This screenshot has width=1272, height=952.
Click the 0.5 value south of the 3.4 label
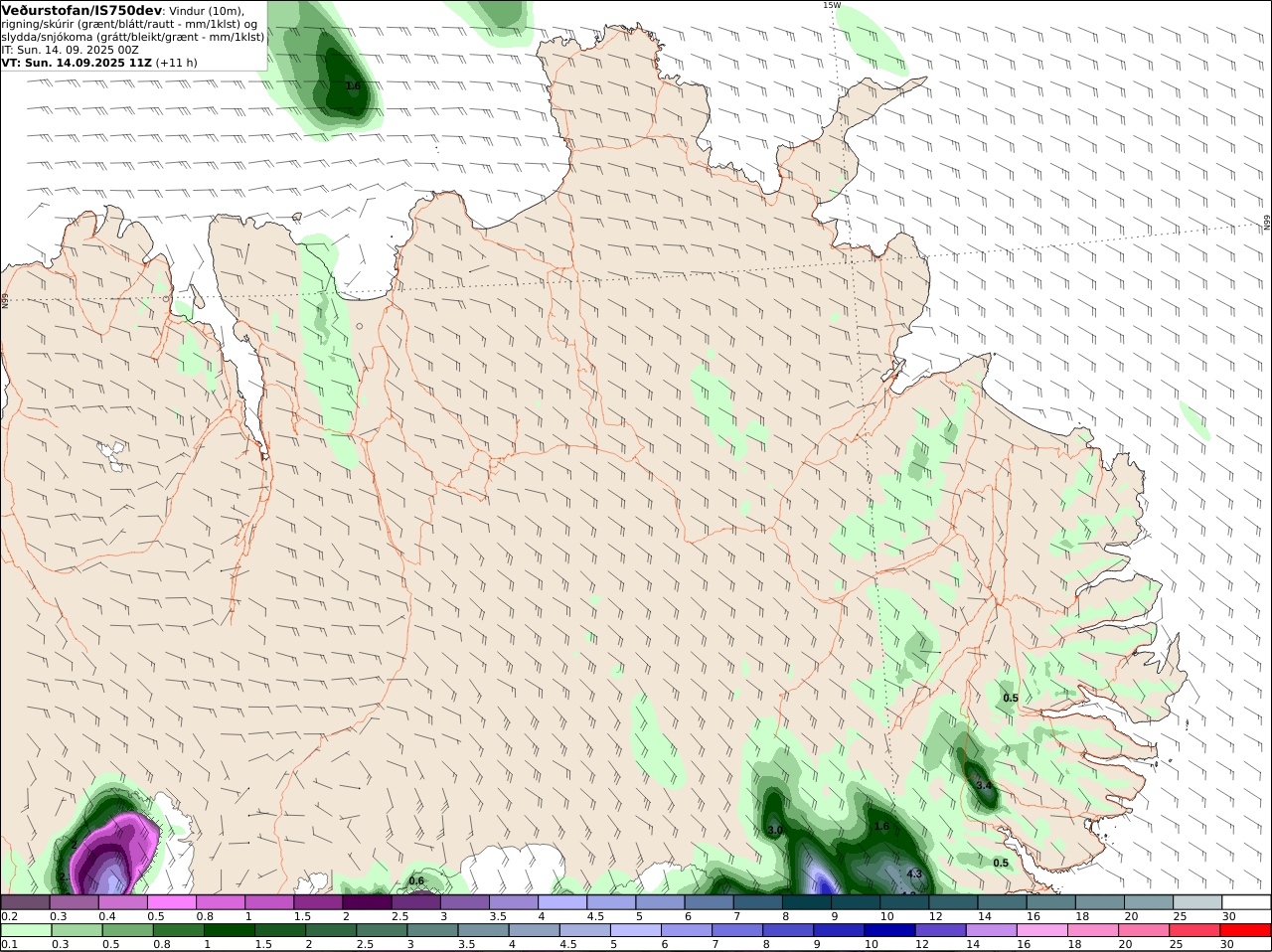tap(1001, 863)
